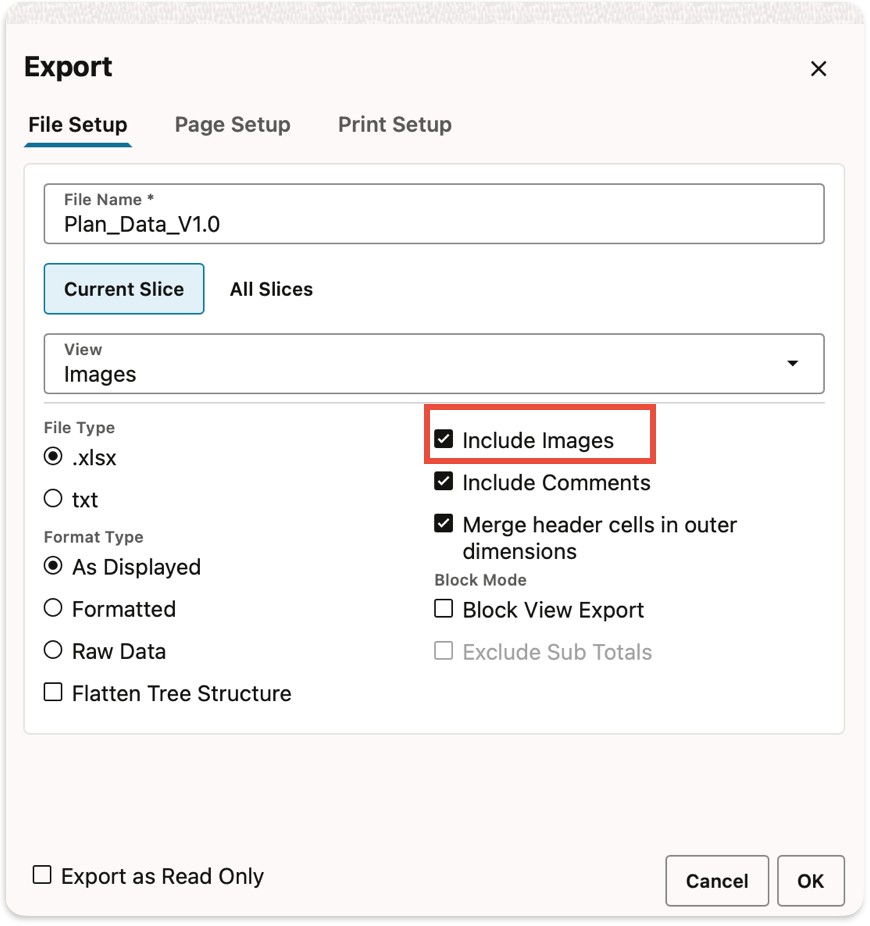The image size is (870, 926).
Task: Select the txt file type
Action: [x=52, y=499]
